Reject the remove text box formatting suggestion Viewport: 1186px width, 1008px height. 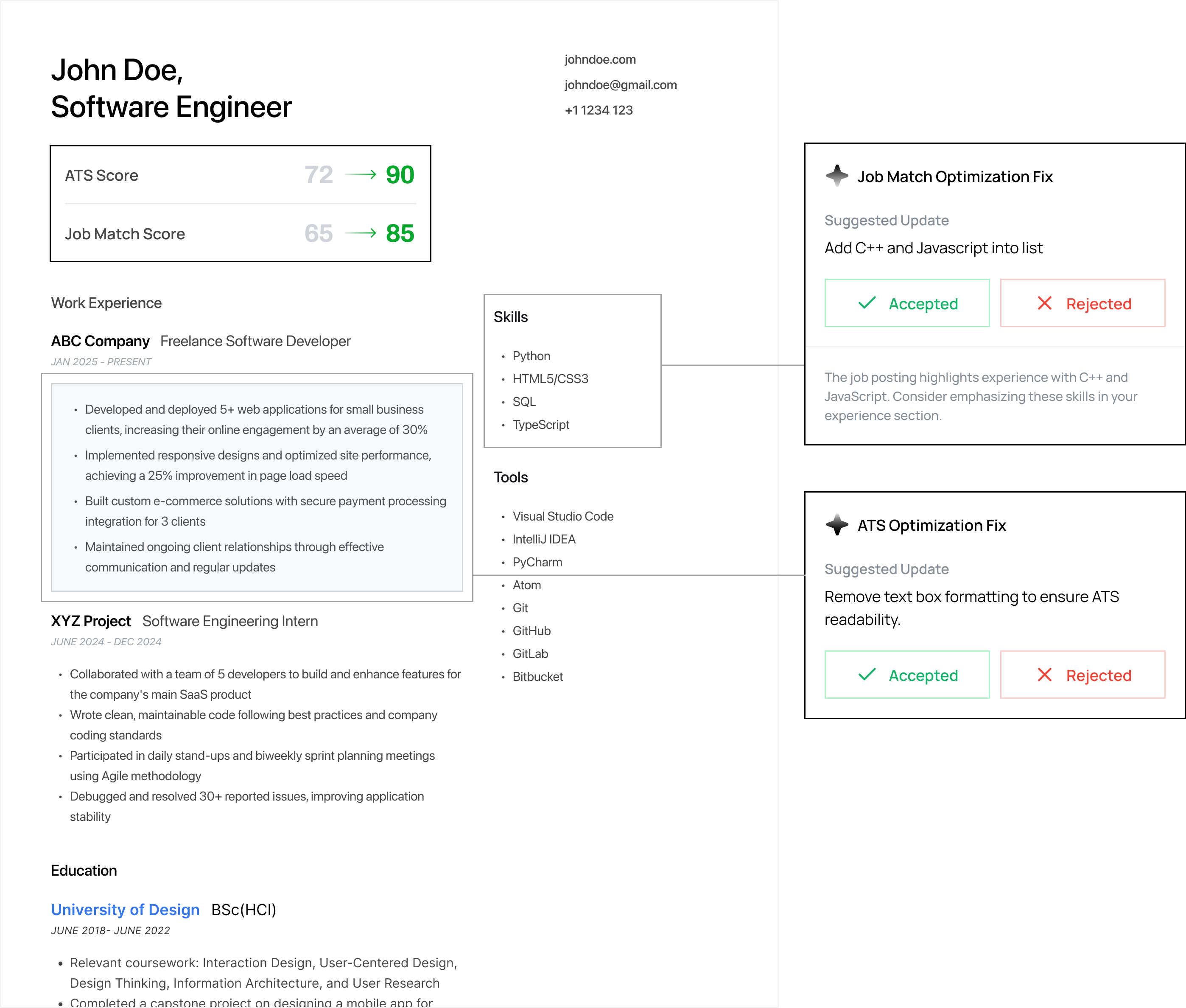[1082, 675]
